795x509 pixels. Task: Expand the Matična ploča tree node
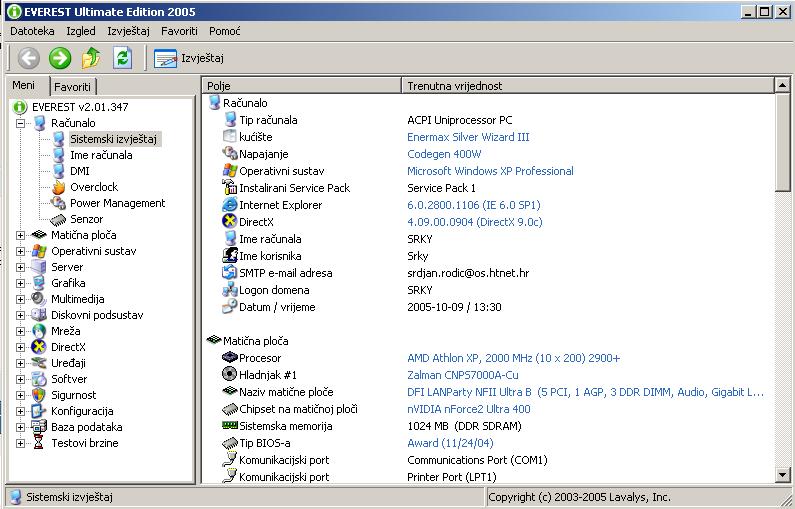(21, 235)
